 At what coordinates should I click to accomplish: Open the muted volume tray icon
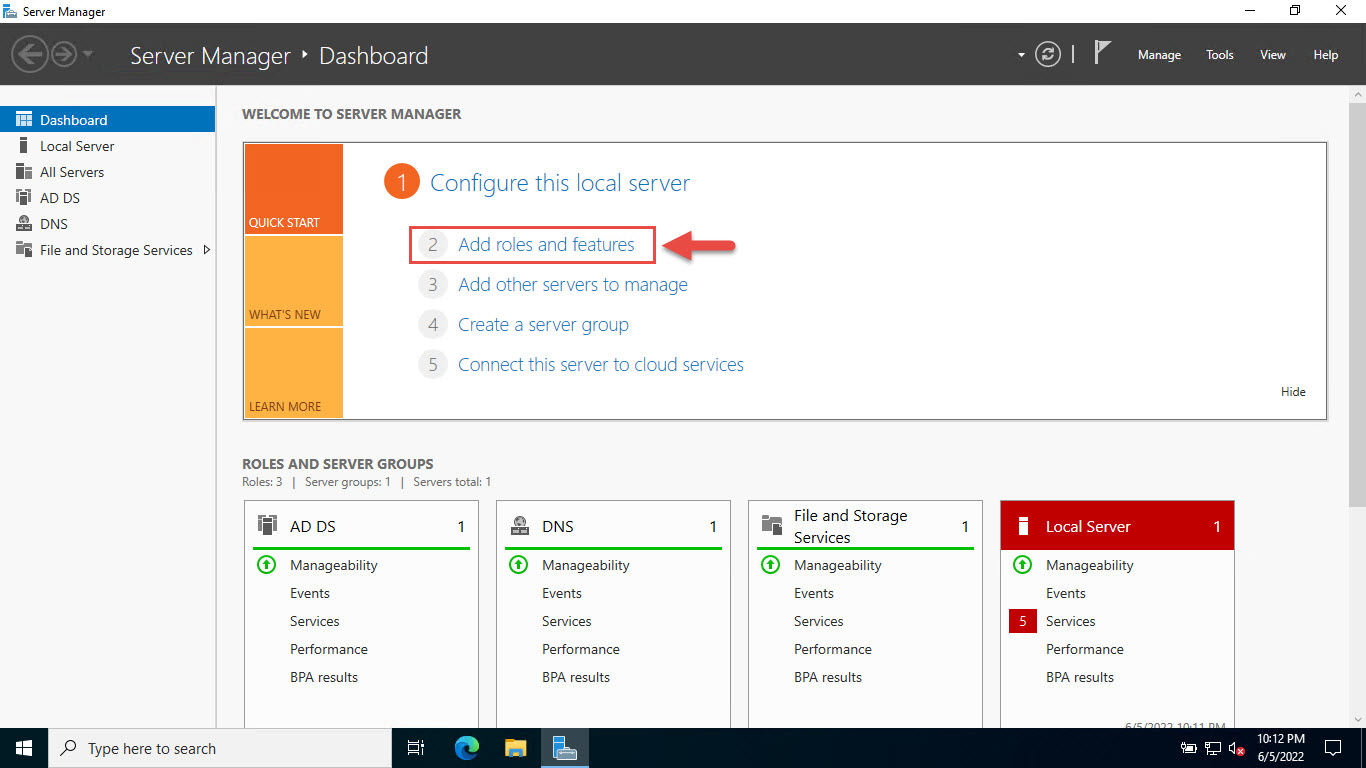[1237, 748]
